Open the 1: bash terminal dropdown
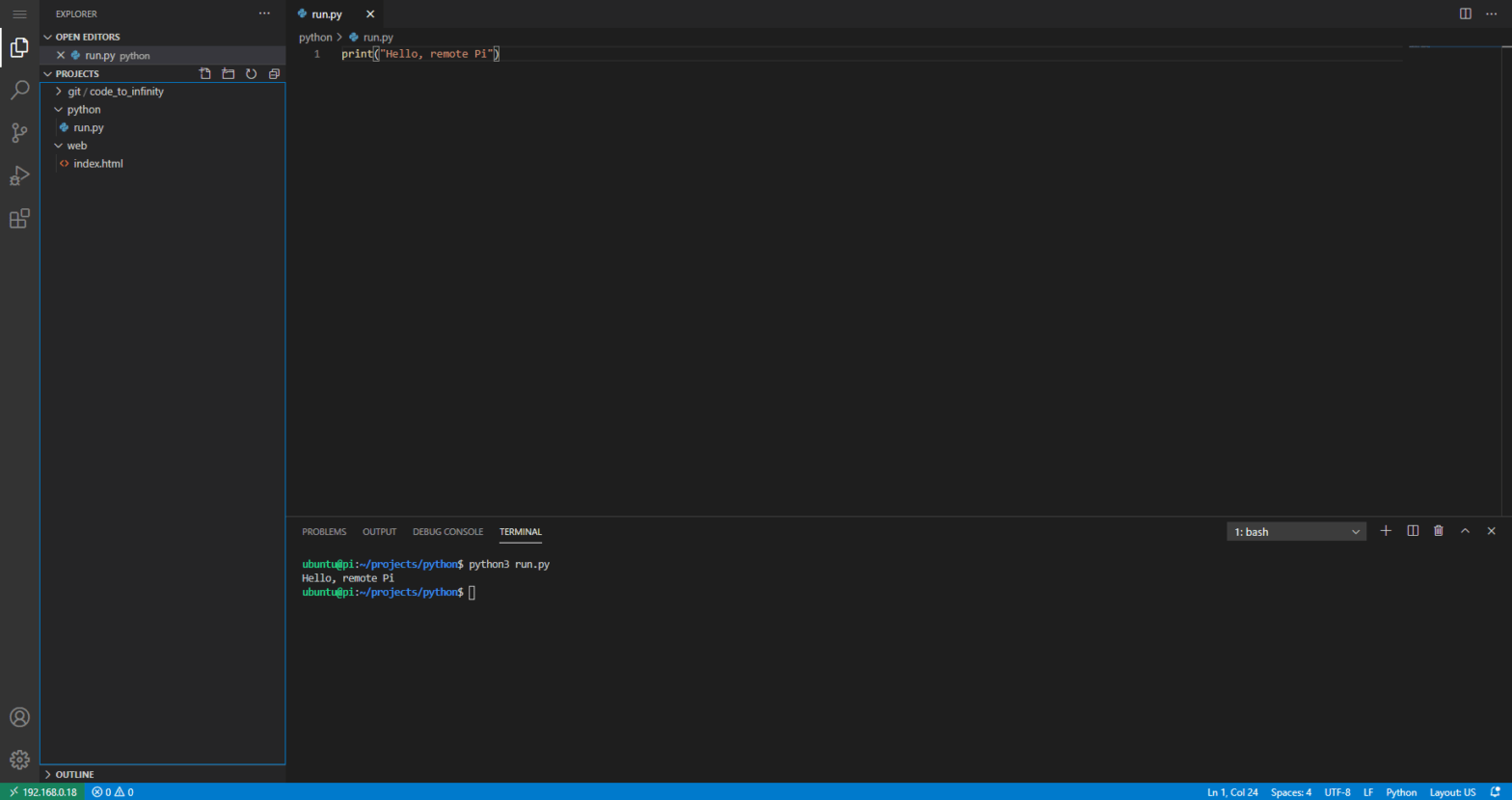Image resolution: width=1512 pixels, height=800 pixels. point(1296,531)
